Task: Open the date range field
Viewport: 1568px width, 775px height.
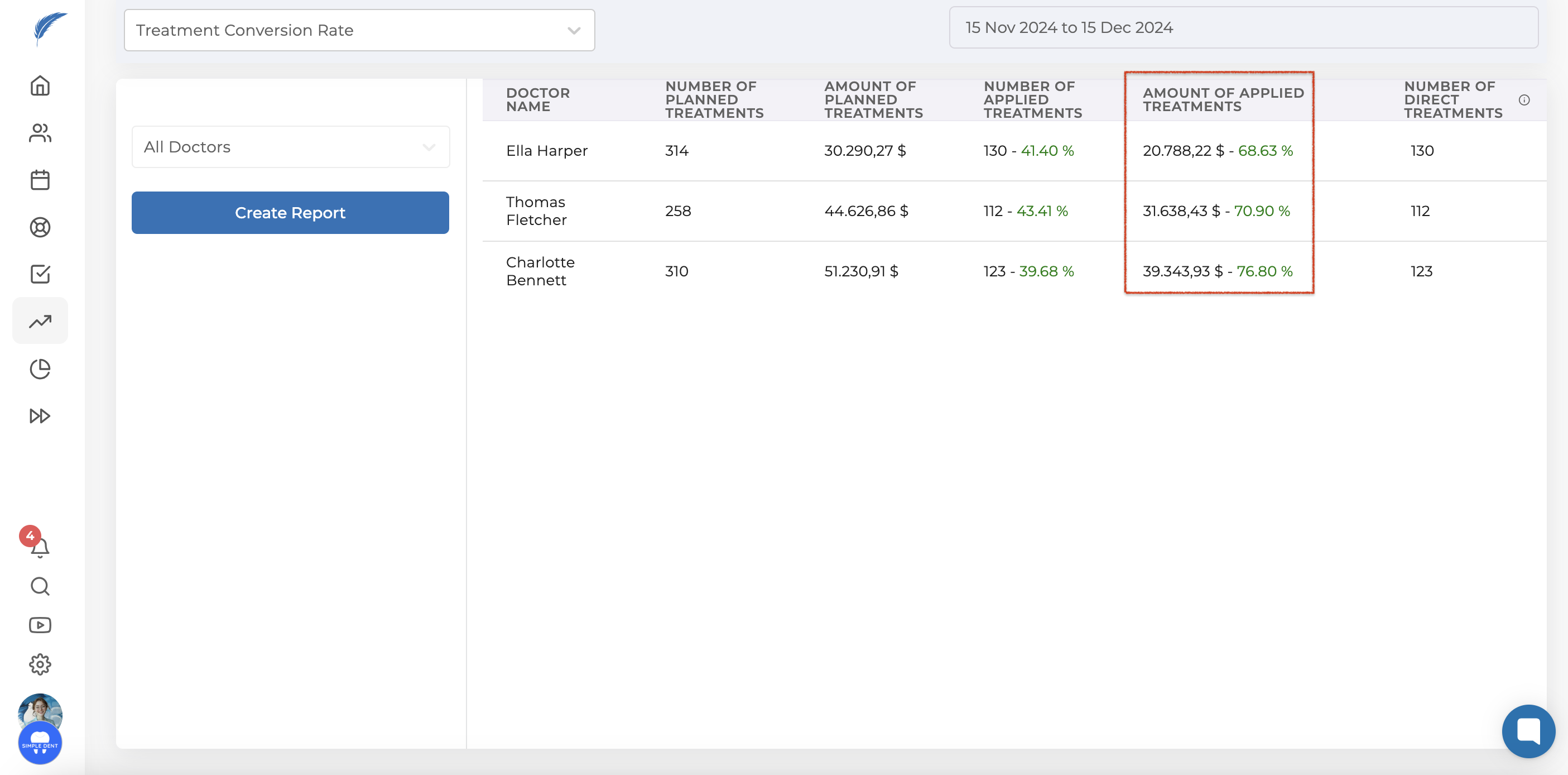Action: pos(1243,28)
